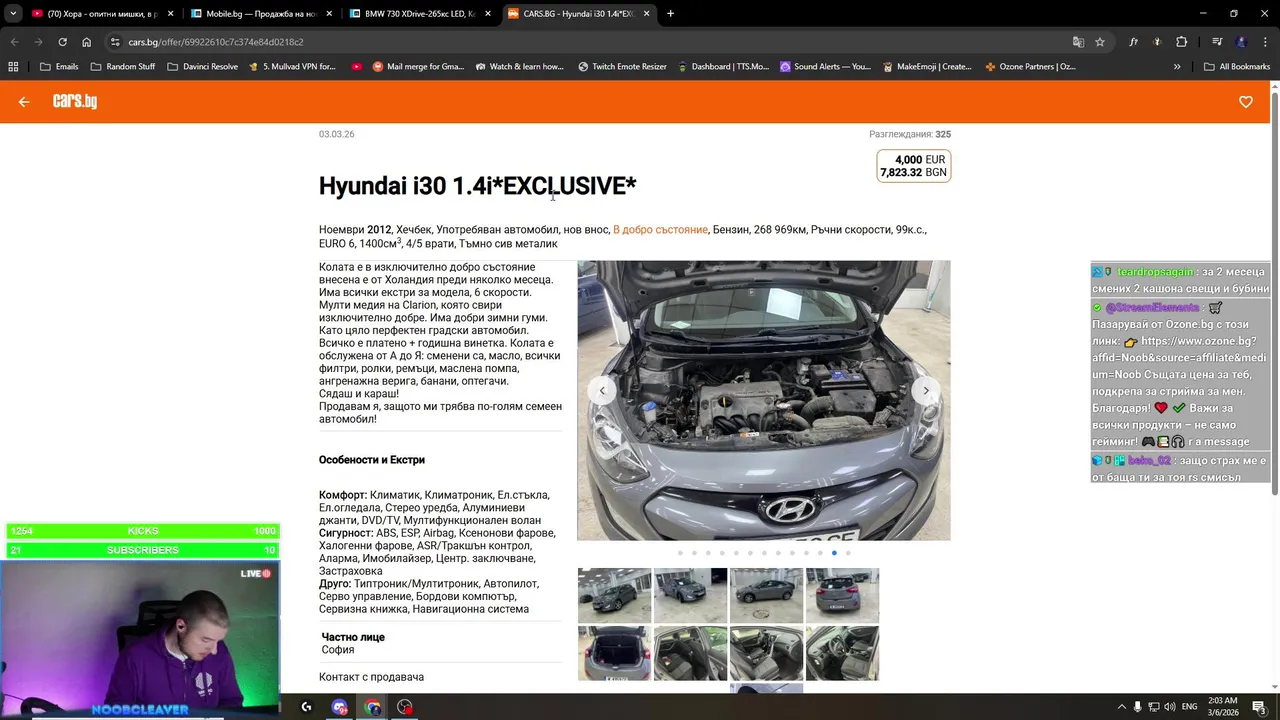
Task: Open the tab search dropdown arrow
Action: (13, 14)
